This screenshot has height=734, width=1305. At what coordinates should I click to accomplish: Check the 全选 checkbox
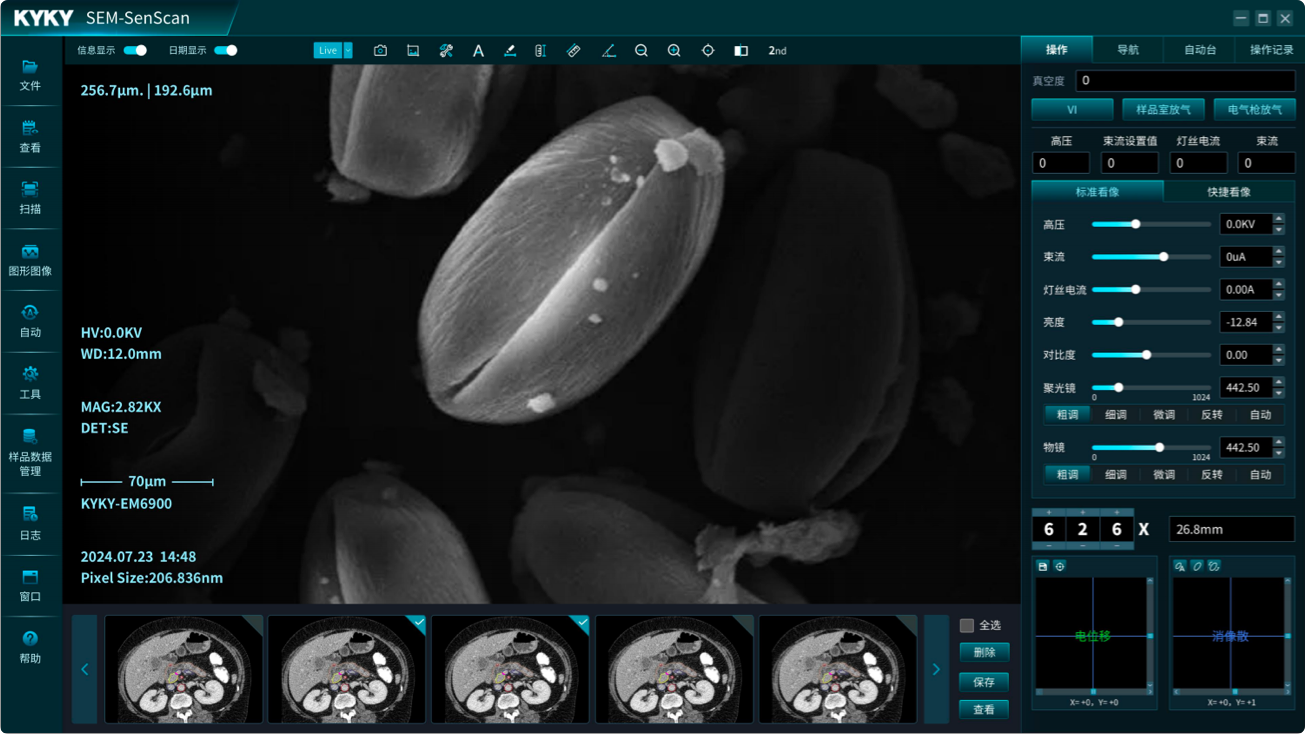point(967,625)
